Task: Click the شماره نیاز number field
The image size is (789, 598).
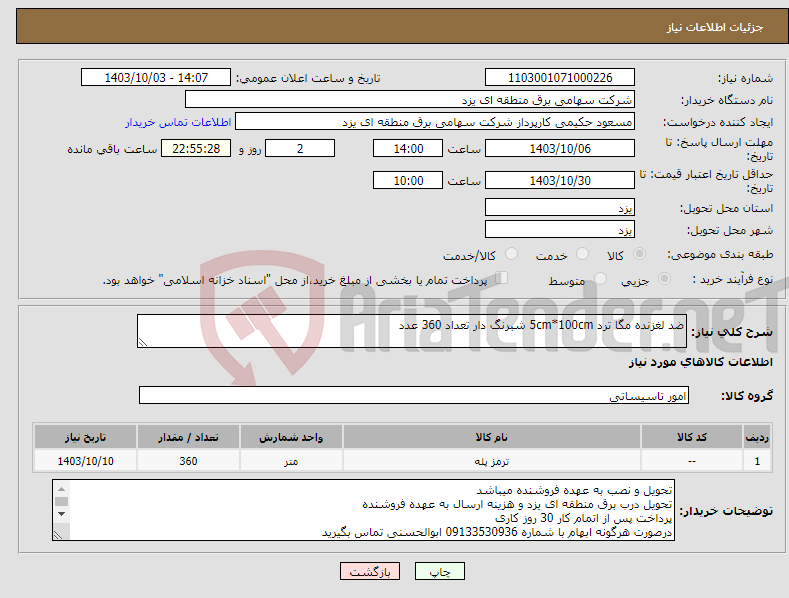Action: point(560,78)
